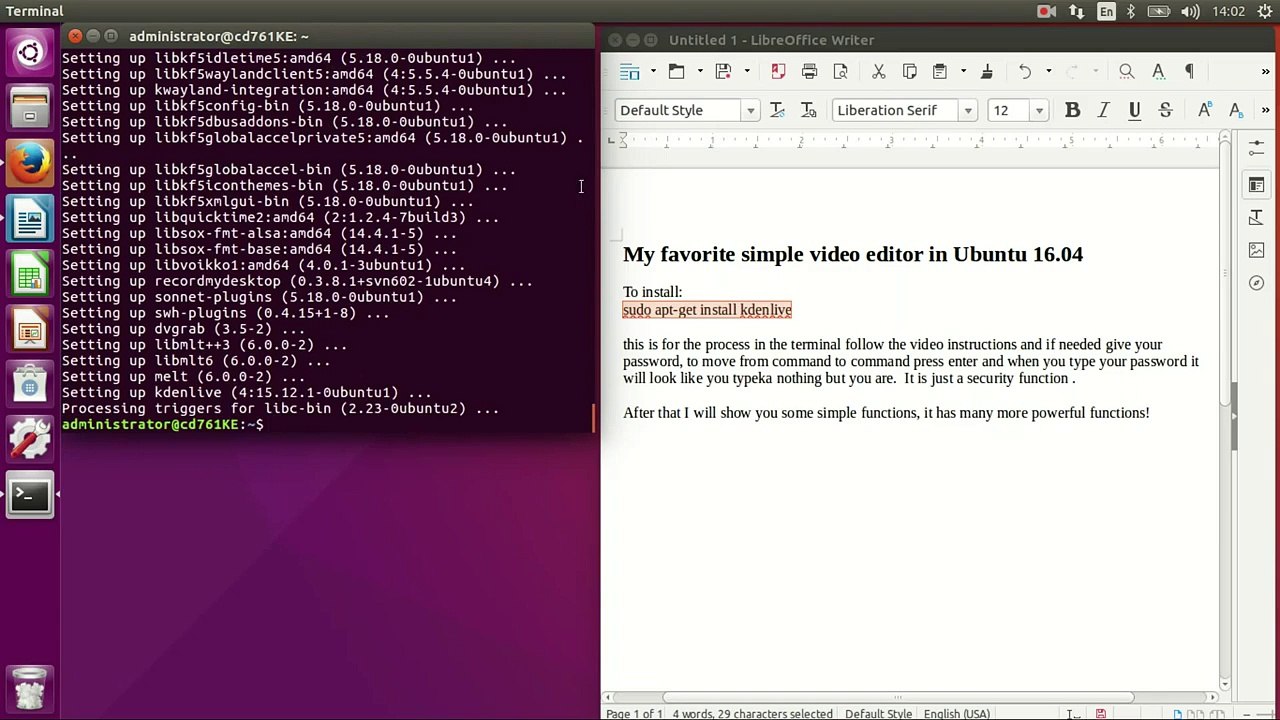Click the document heading text line
This screenshot has height=720, width=1280.
tap(853, 254)
